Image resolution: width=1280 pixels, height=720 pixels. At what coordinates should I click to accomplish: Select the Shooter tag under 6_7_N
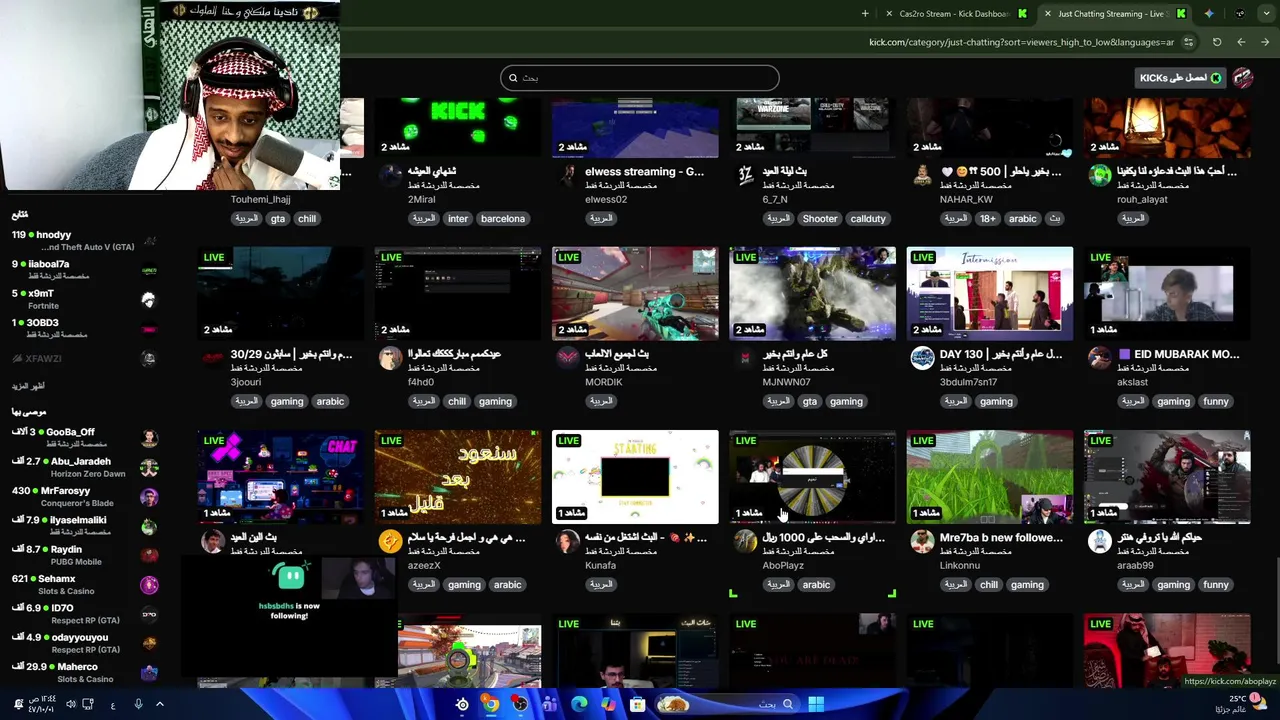(819, 219)
